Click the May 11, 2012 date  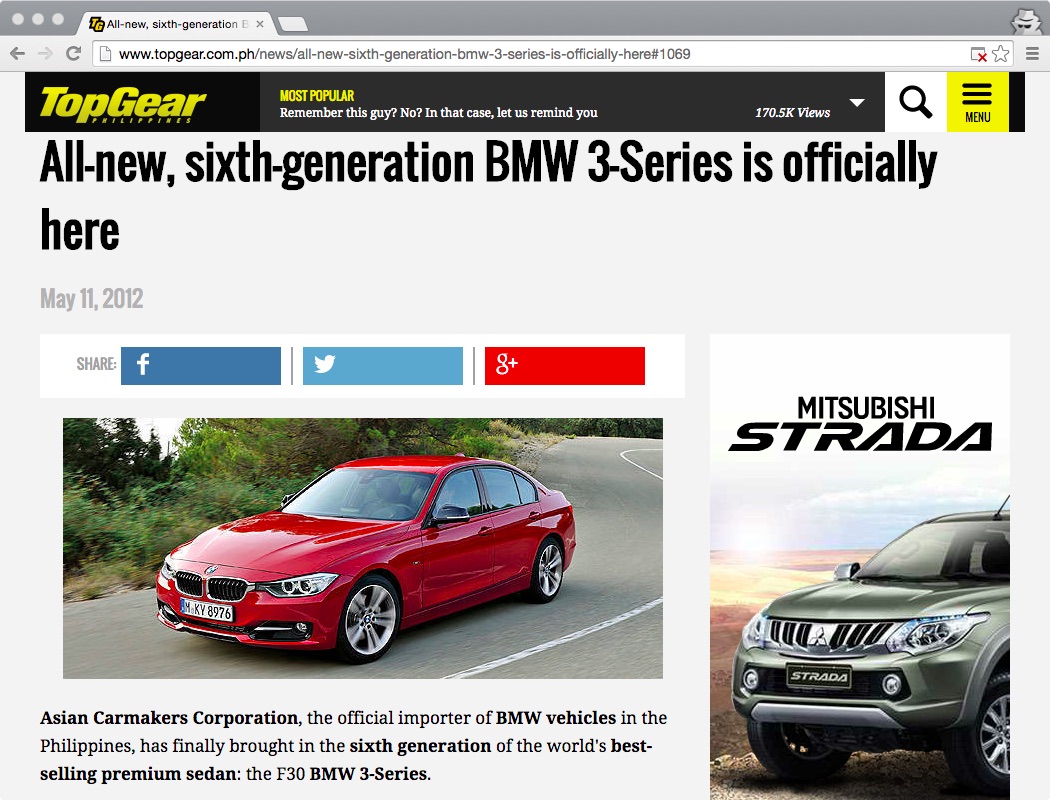pos(92,299)
